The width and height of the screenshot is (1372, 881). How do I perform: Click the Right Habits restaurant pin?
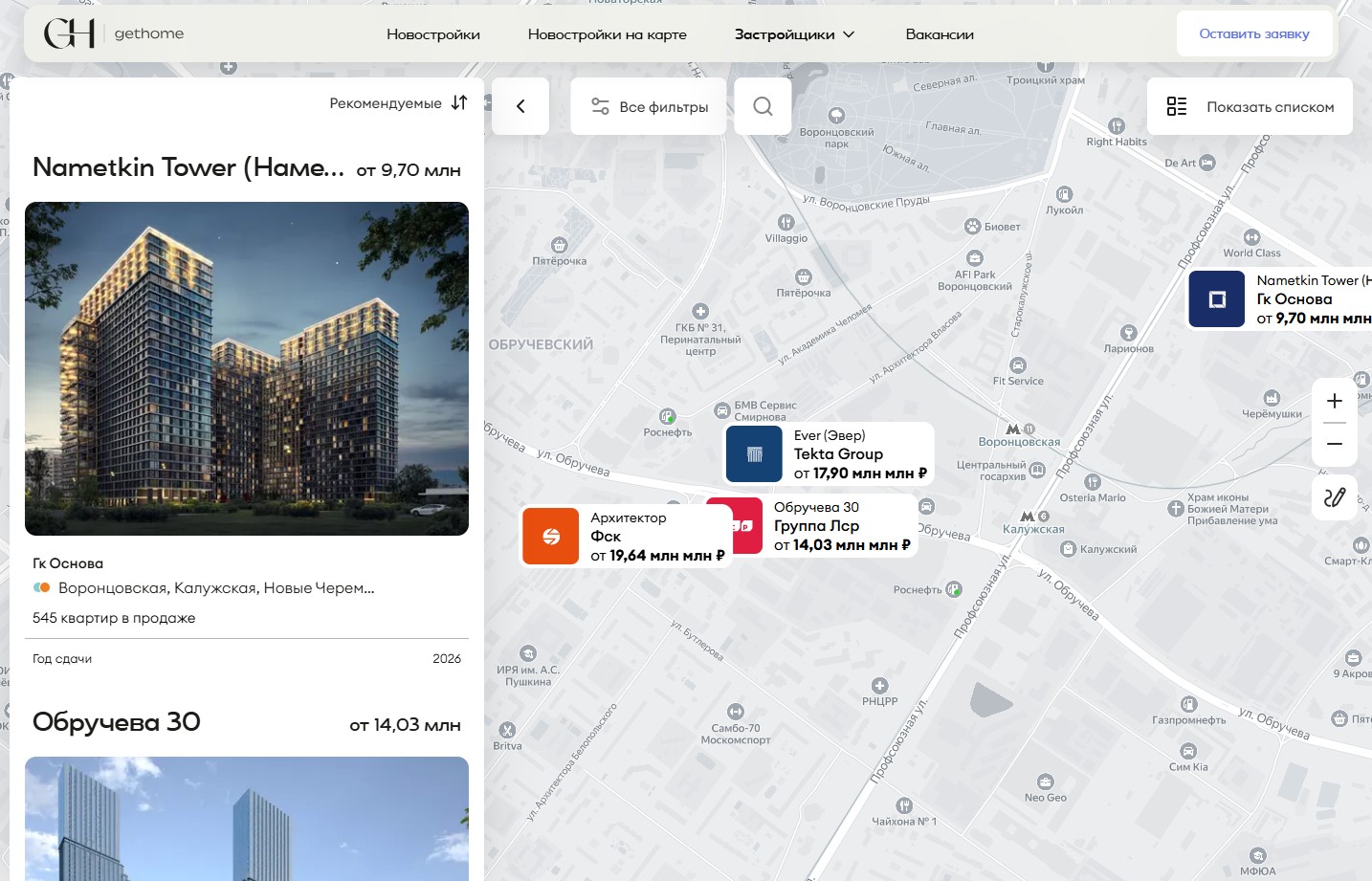pyautogui.click(x=1117, y=125)
